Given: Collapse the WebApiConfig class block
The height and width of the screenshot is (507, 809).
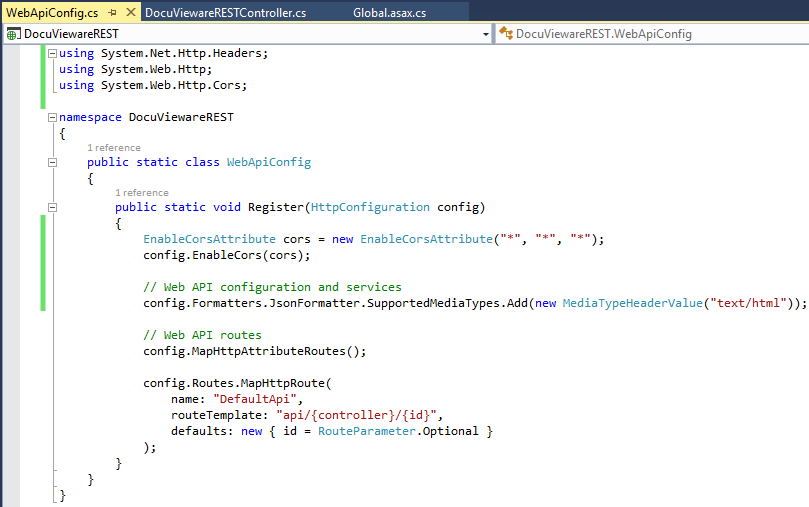Looking at the screenshot, I should [52, 162].
